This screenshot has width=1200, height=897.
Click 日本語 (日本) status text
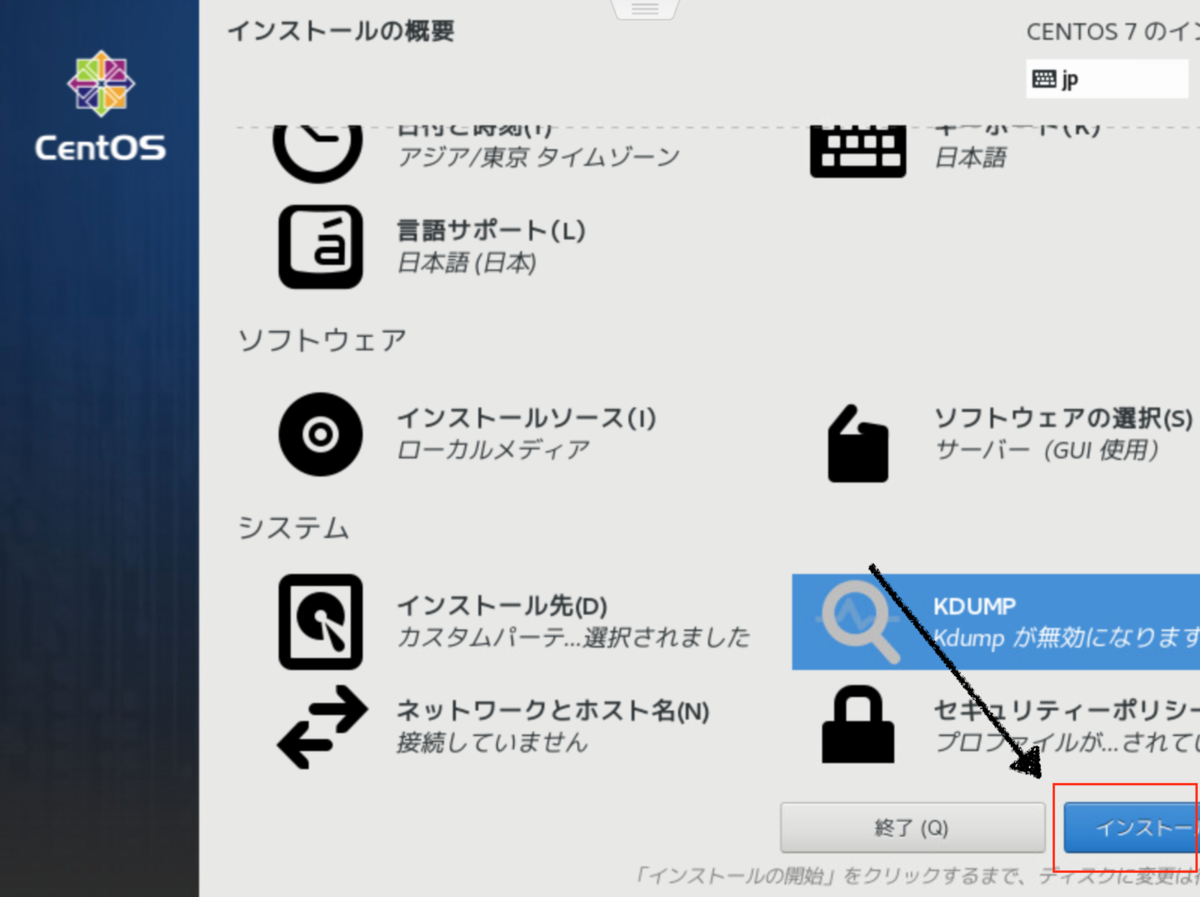tap(466, 263)
